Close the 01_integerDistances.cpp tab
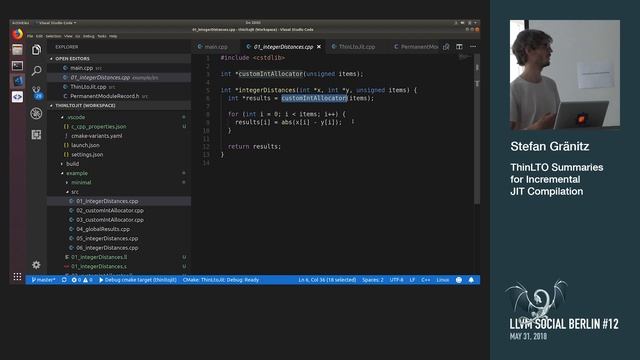The height and width of the screenshot is (360, 640). point(319,47)
